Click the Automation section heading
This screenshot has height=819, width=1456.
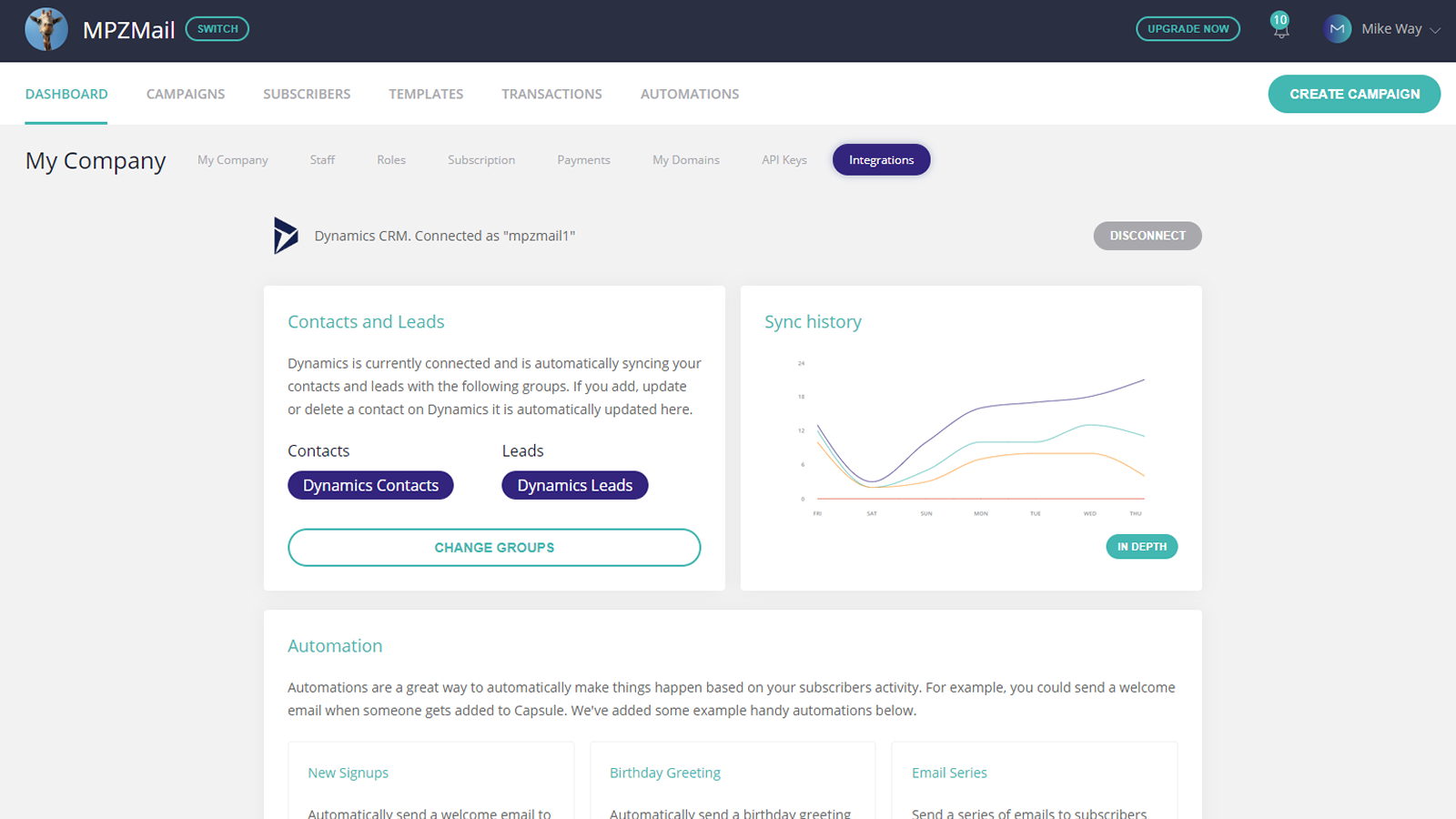335,646
